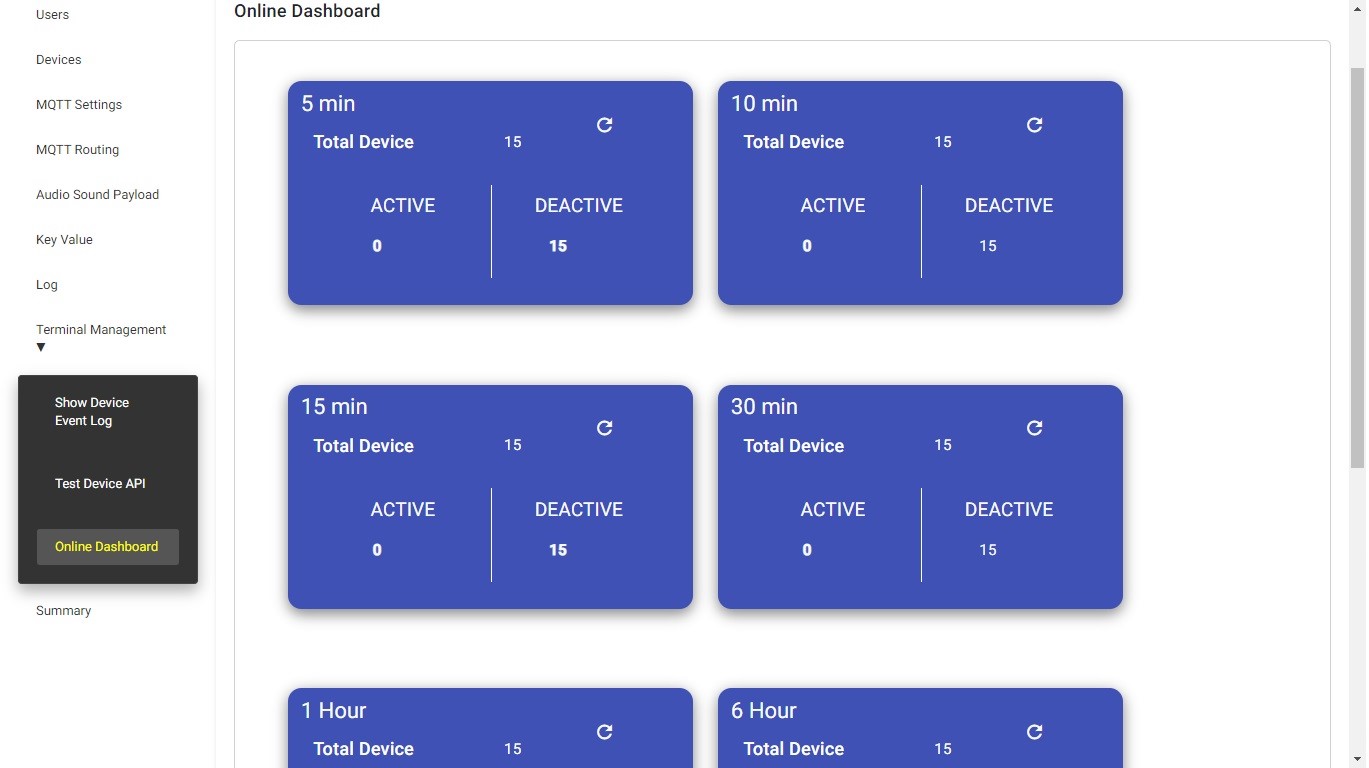Image resolution: width=1369 pixels, height=768 pixels.
Task: Select Online Dashboard submenu item
Action: click(x=107, y=547)
